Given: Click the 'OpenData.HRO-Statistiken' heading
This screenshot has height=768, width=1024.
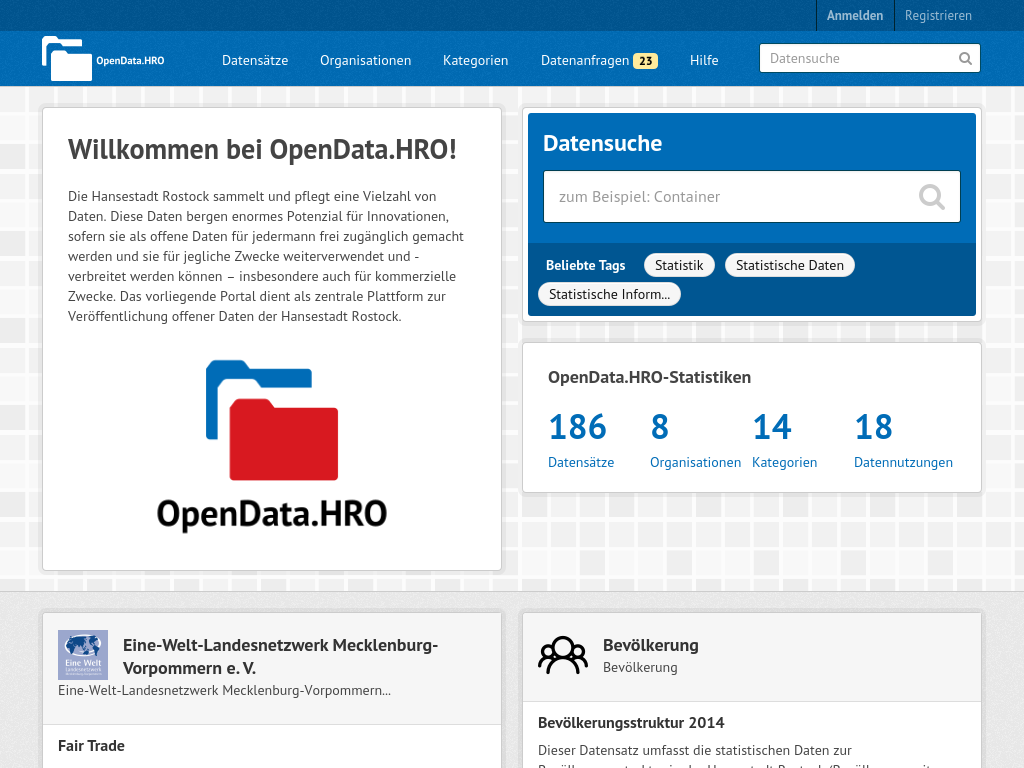Looking at the screenshot, I should (x=649, y=377).
